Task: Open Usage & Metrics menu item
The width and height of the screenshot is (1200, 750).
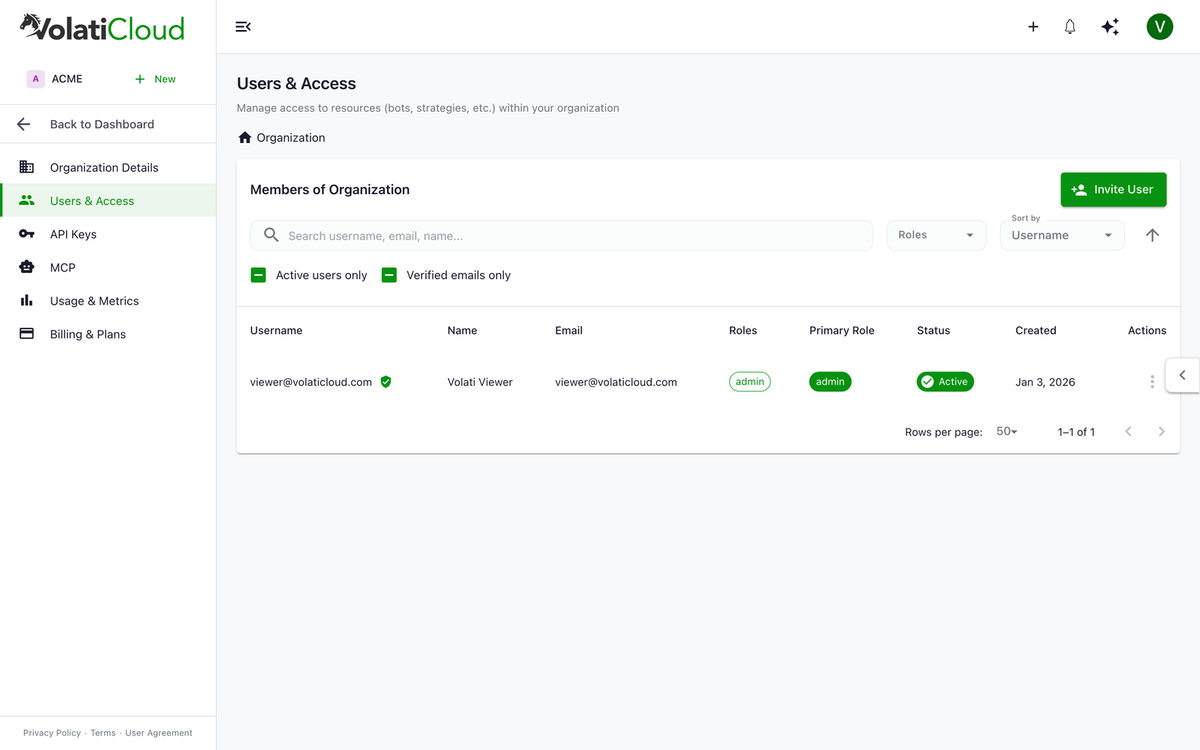Action: (x=108, y=300)
